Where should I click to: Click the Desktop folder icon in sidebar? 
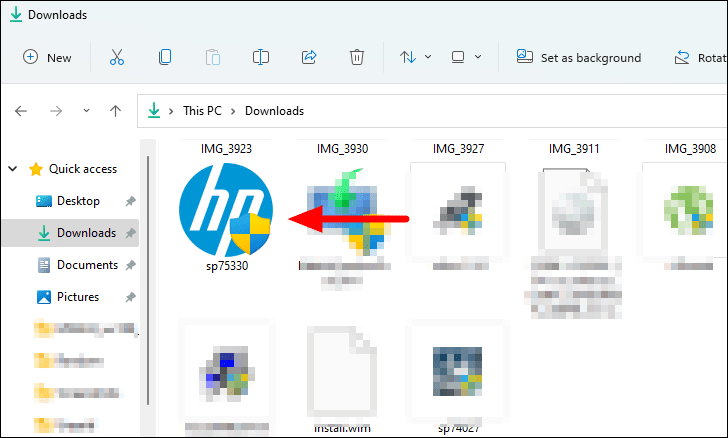tap(44, 201)
